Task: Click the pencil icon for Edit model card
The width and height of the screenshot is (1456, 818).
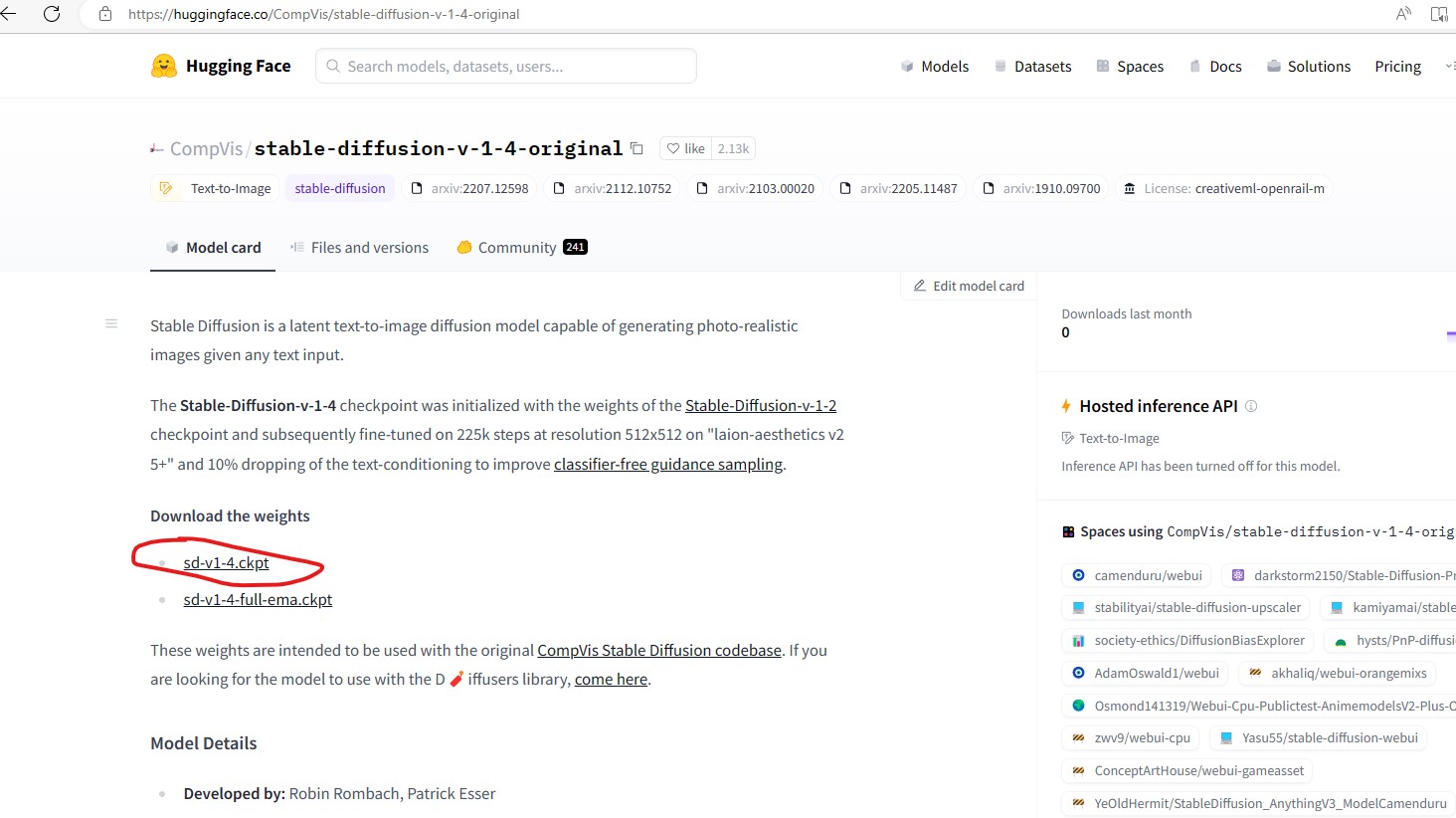Action: (x=920, y=286)
